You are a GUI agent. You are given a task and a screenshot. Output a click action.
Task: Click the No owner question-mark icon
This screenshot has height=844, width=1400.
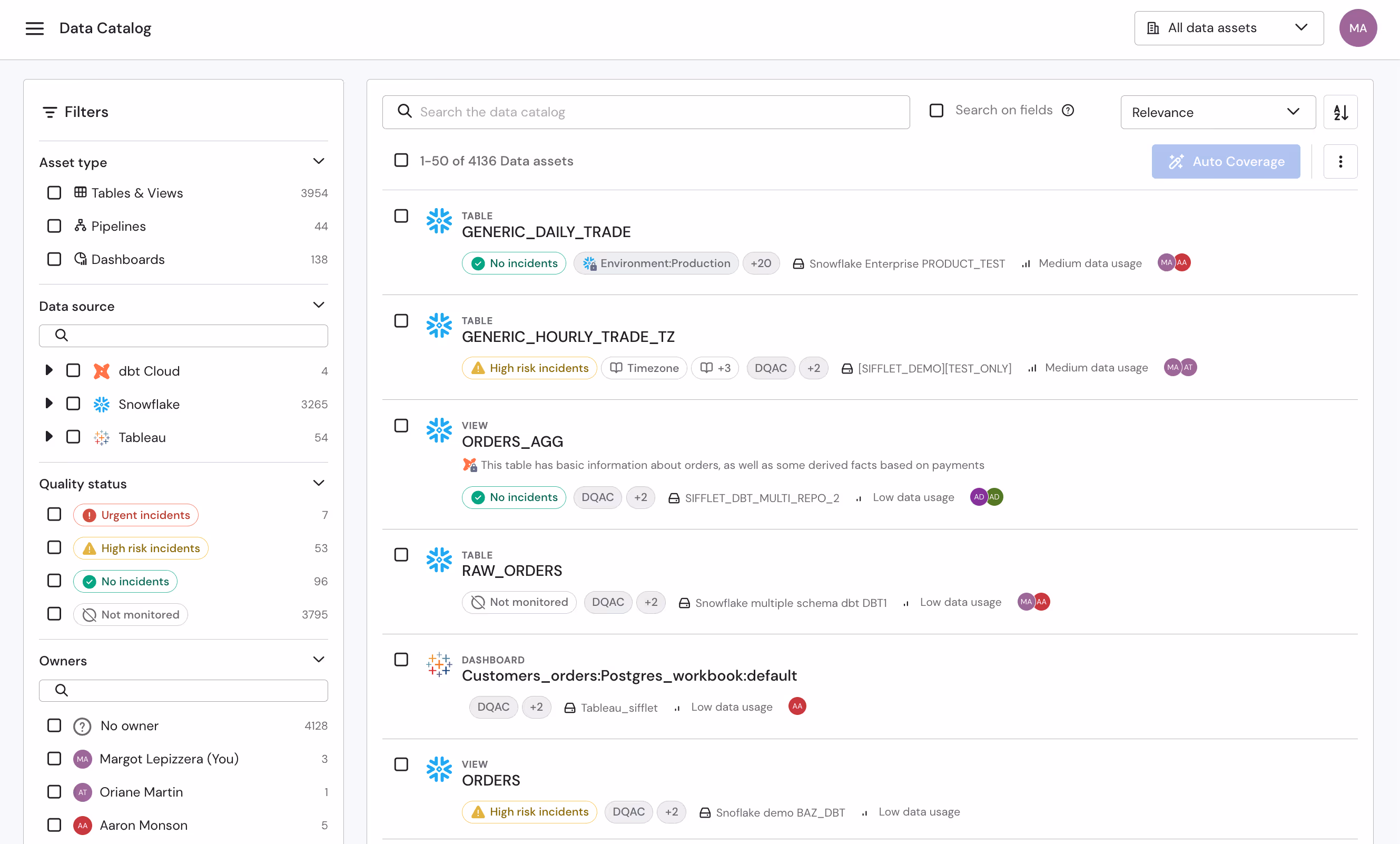click(82, 726)
